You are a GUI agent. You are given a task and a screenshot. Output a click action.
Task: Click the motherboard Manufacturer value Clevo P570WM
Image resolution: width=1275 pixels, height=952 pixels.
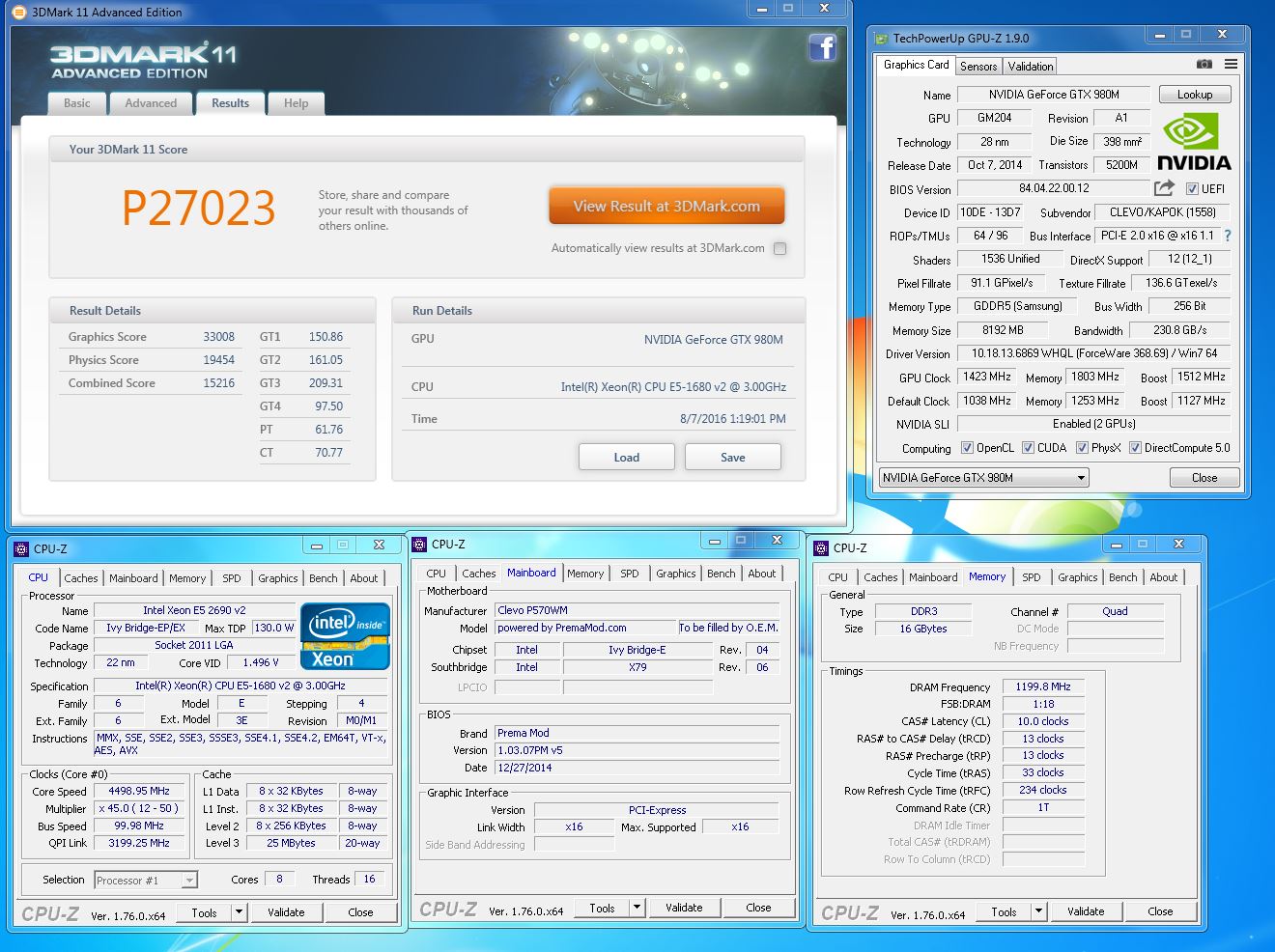pyautogui.click(x=637, y=610)
